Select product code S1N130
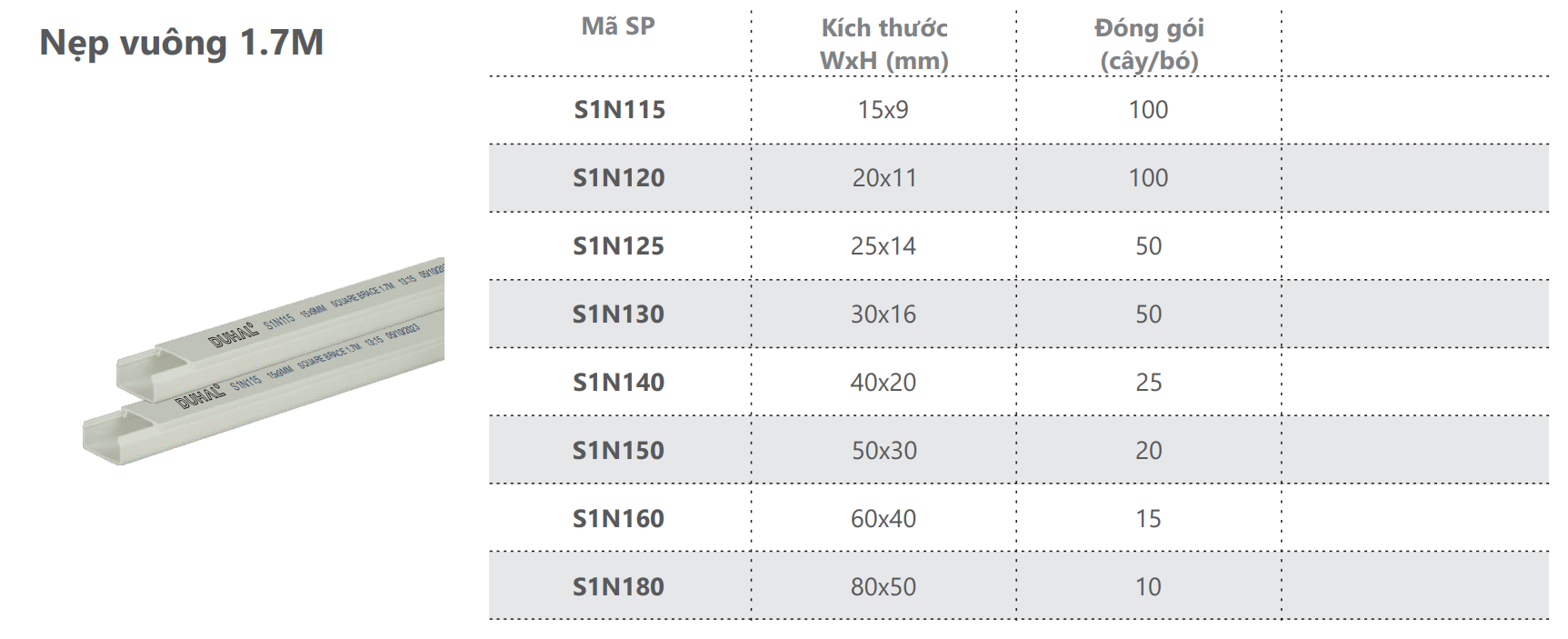The height and width of the screenshot is (639, 1568). click(619, 315)
